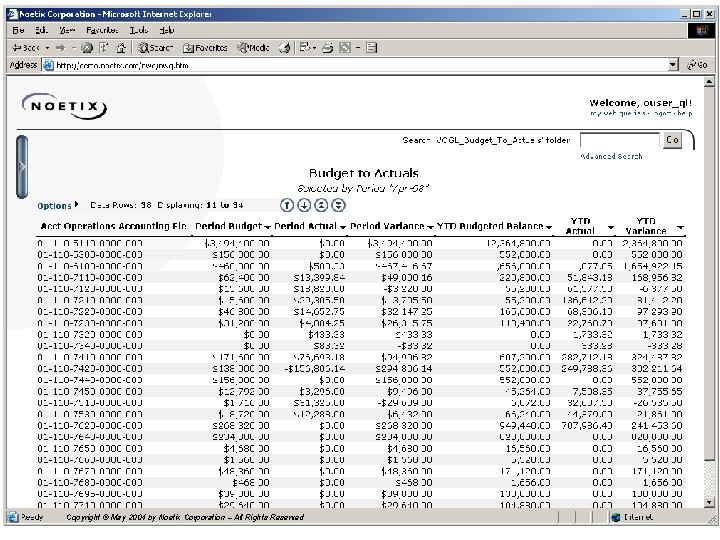Go back with the Back toolbar button

click(26, 48)
